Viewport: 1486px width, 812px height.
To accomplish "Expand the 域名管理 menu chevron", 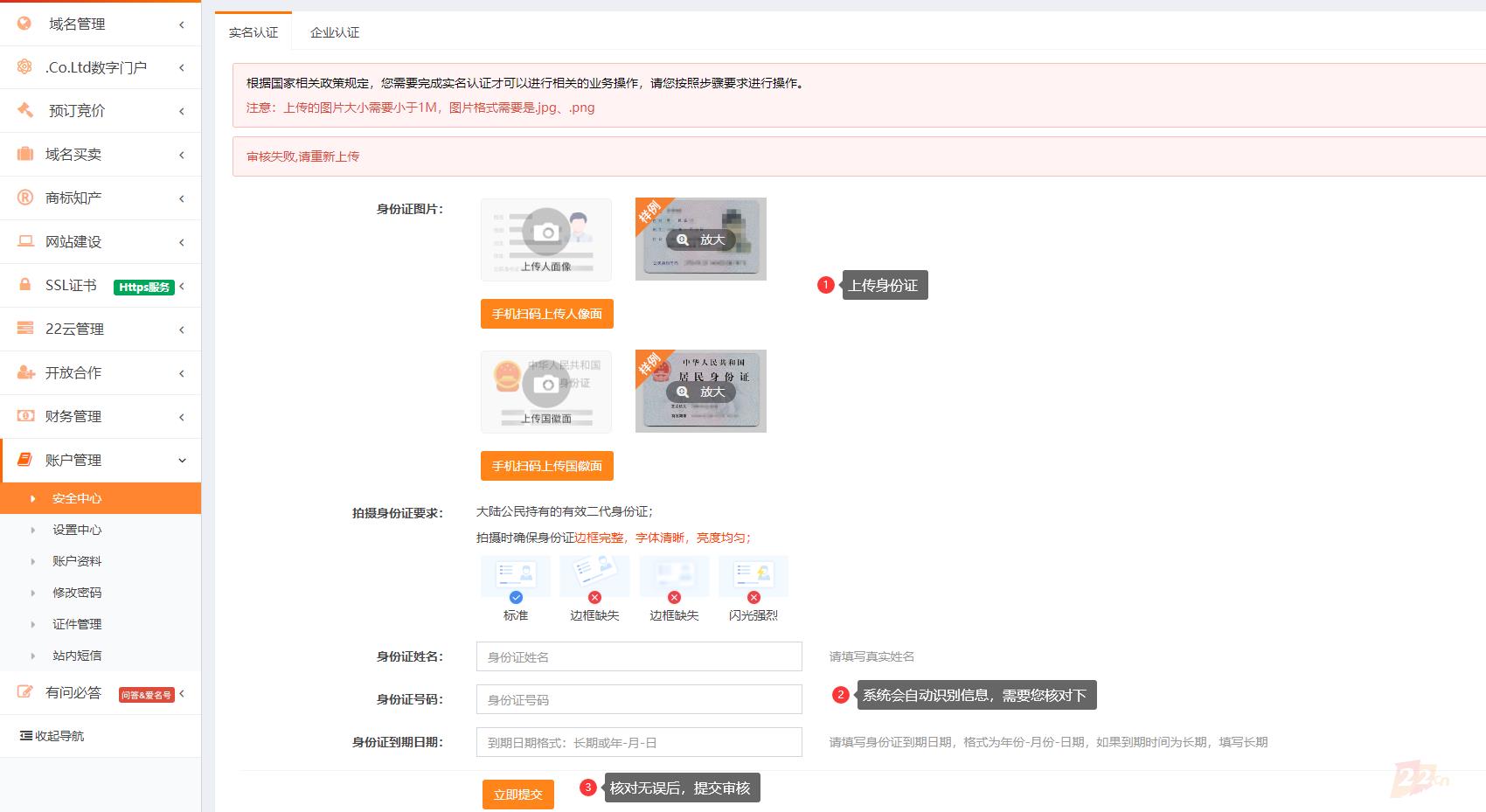I will tap(182, 24).
